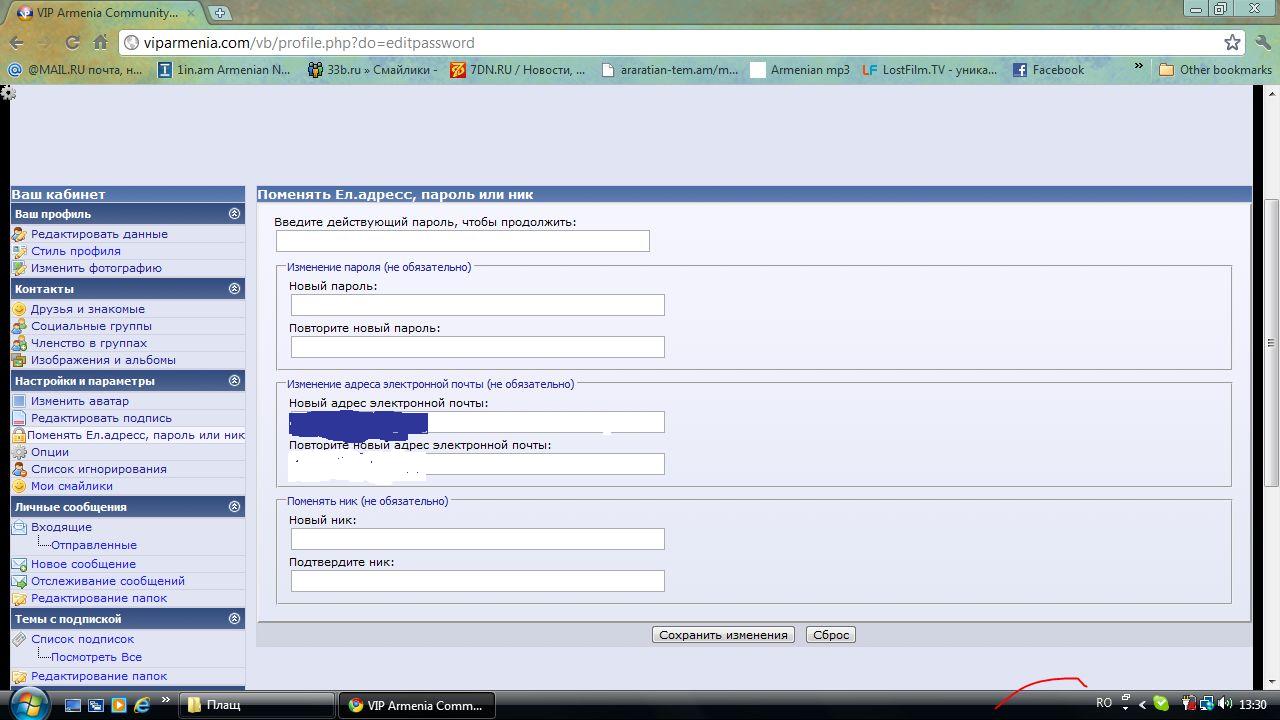Click the home icon in browser toolbar
Screen dimensions: 1280x720
click(100, 43)
